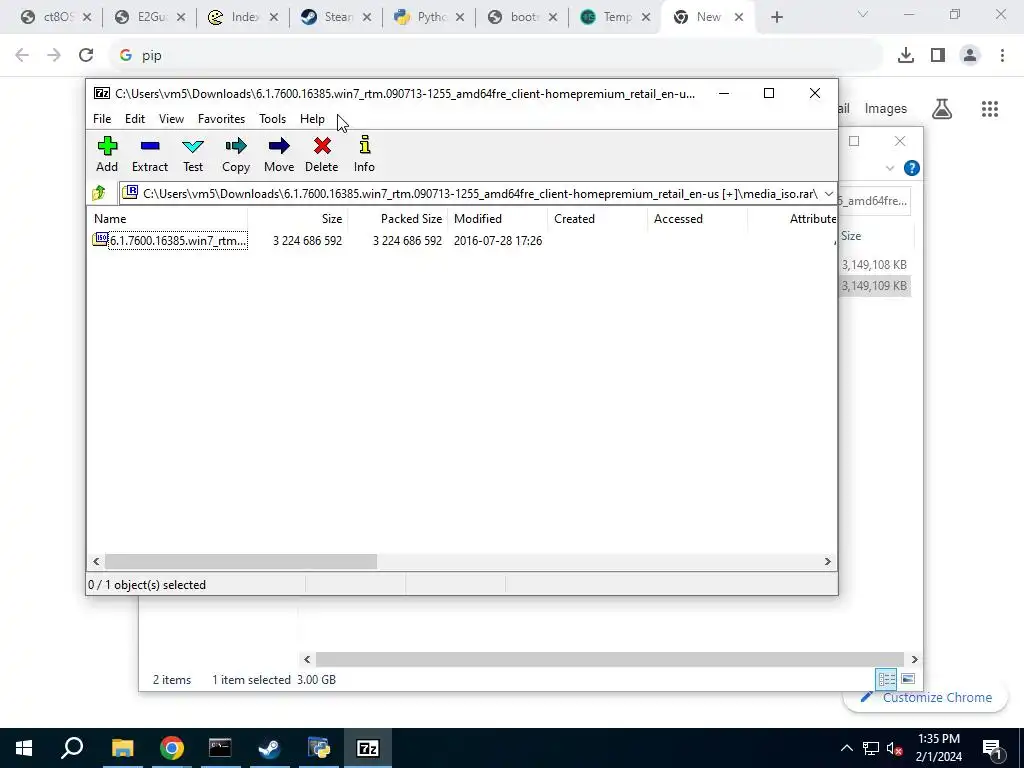
Task: Select the Move toolbar icon
Action: pyautogui.click(x=279, y=154)
